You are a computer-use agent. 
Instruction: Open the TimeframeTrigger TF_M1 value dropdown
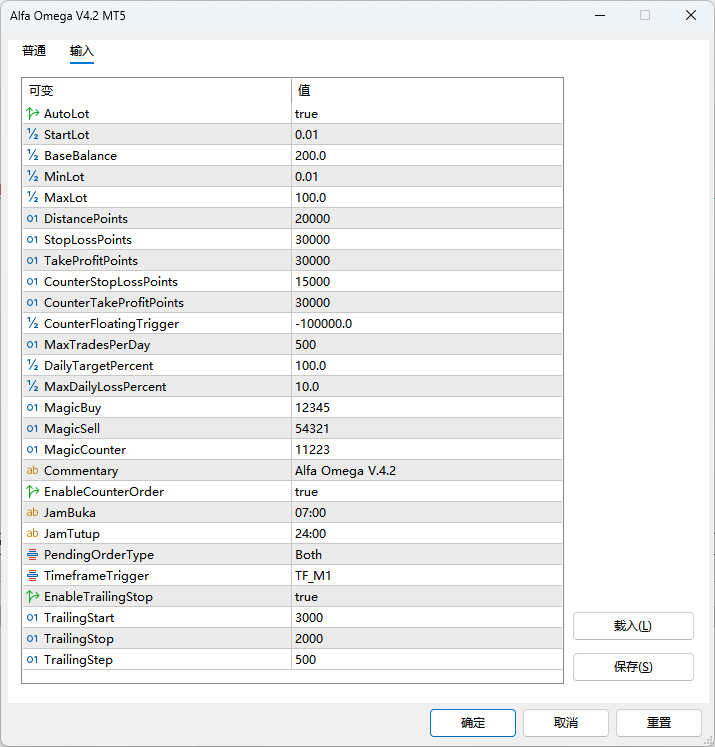pos(426,576)
